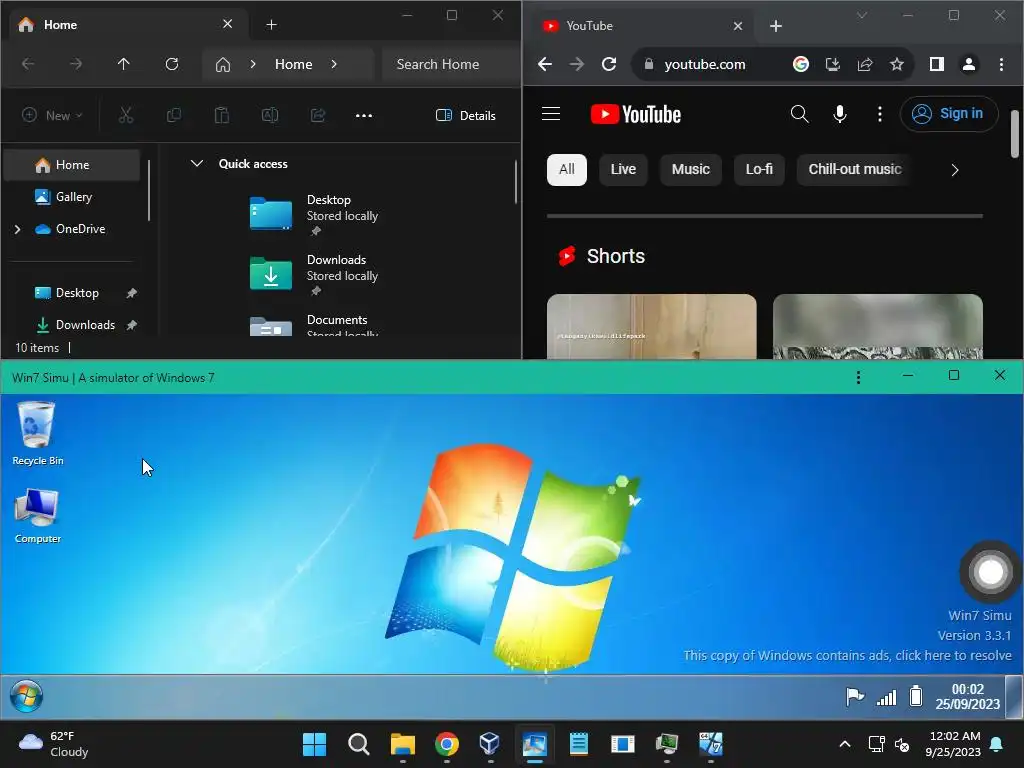Open Computer icon on Win7 Simu desktop
The height and width of the screenshot is (768, 1024).
(x=37, y=515)
